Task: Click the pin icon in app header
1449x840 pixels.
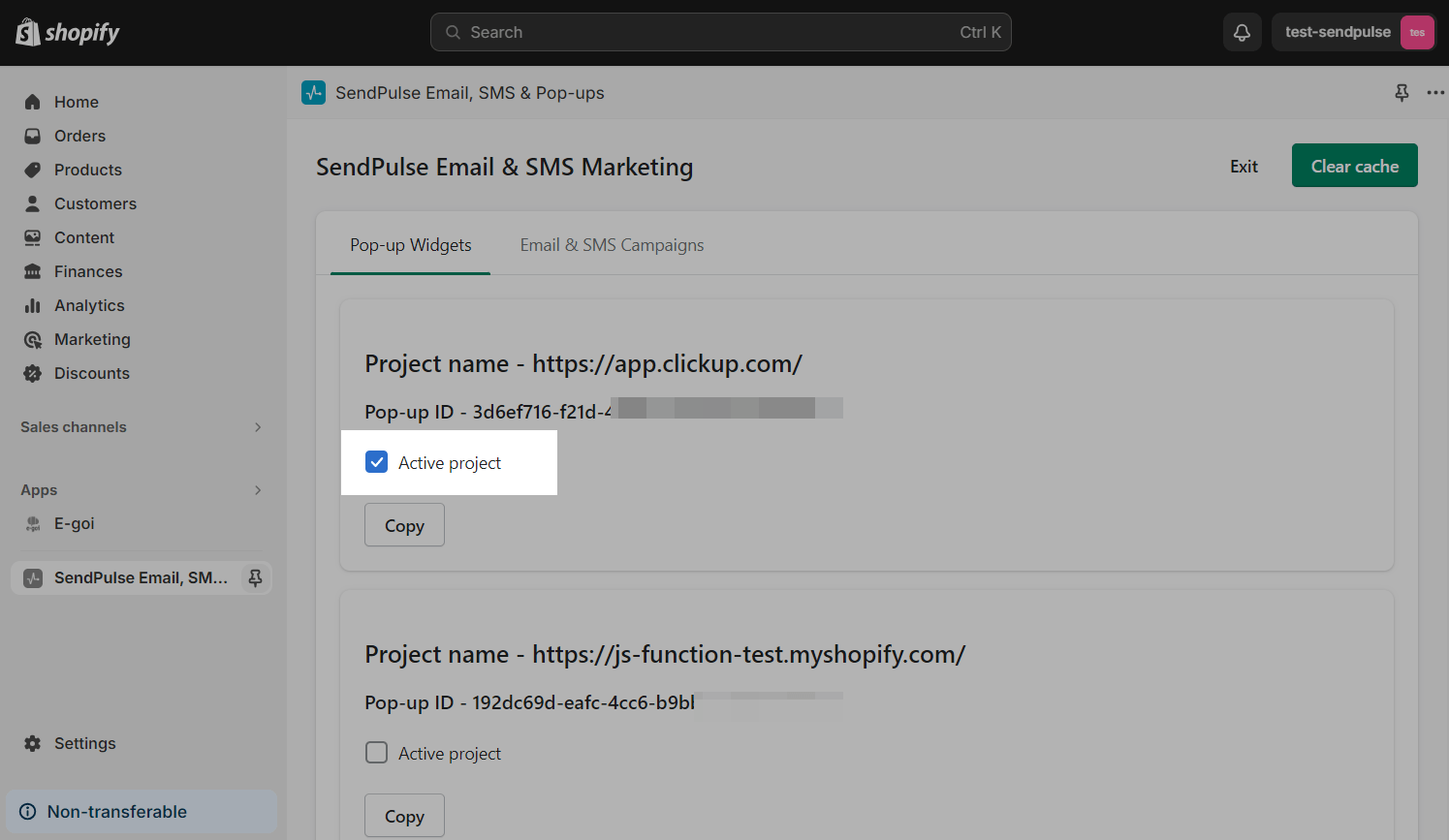Action: pos(1402,93)
